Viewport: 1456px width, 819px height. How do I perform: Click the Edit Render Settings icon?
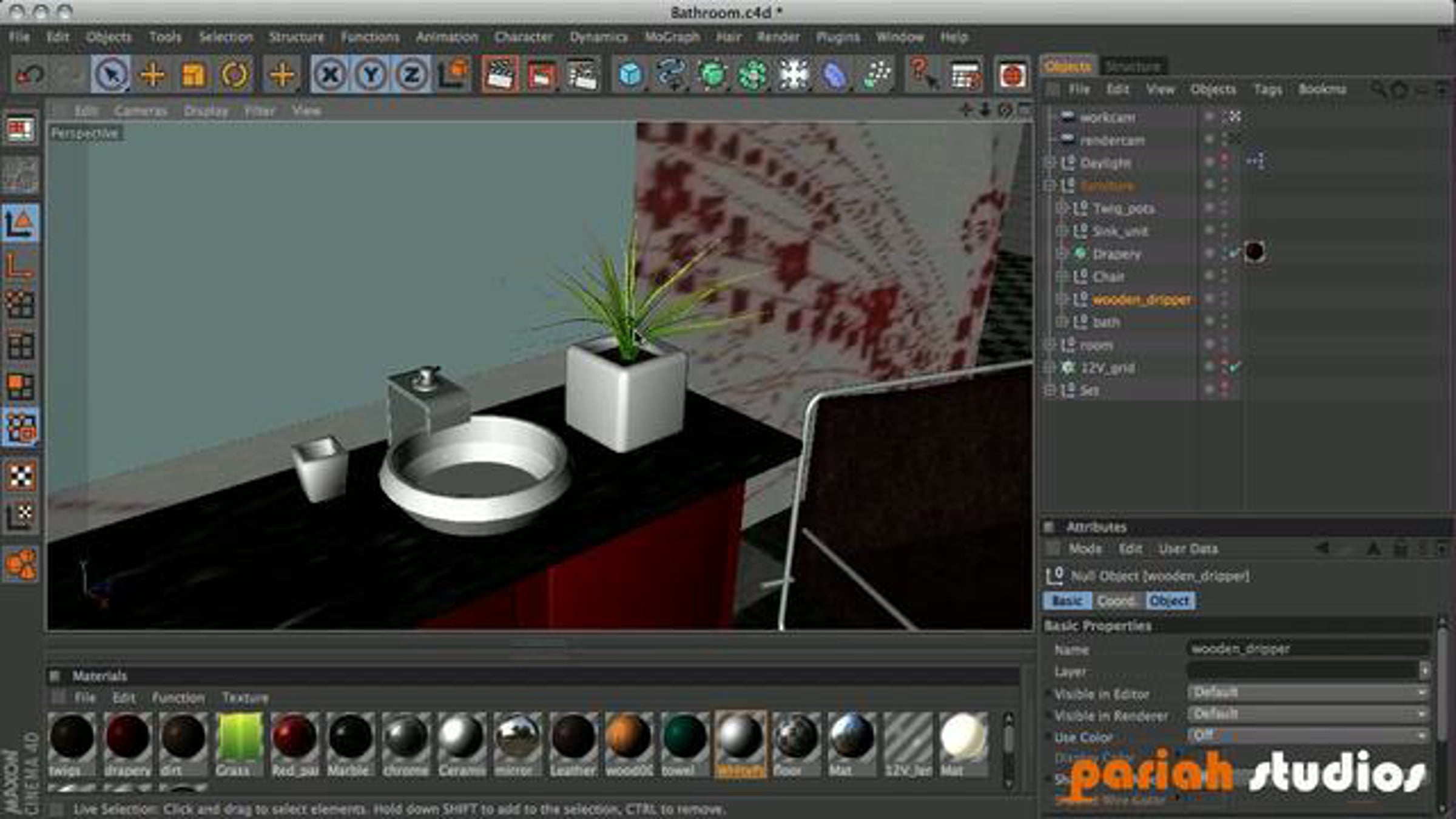point(581,75)
